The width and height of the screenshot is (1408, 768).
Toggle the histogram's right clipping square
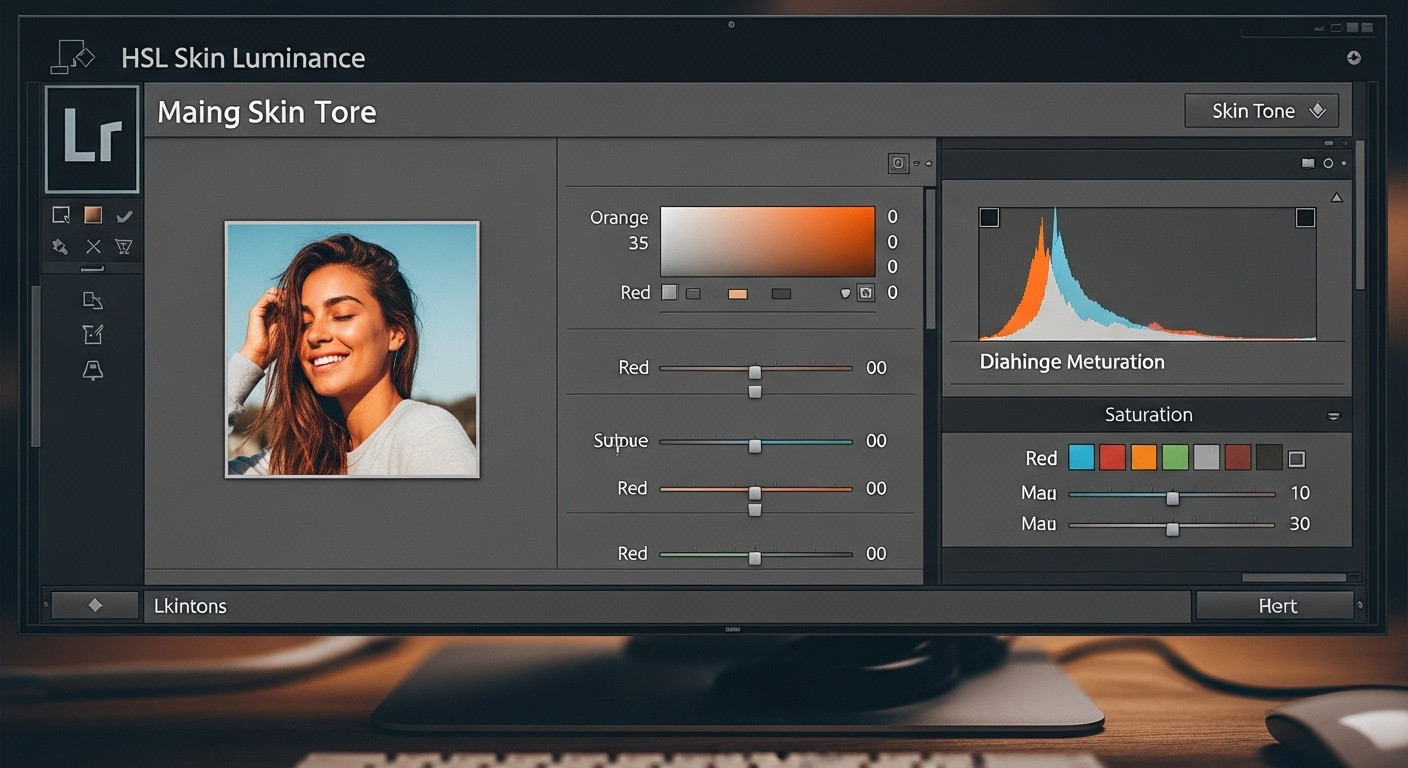click(x=1305, y=217)
